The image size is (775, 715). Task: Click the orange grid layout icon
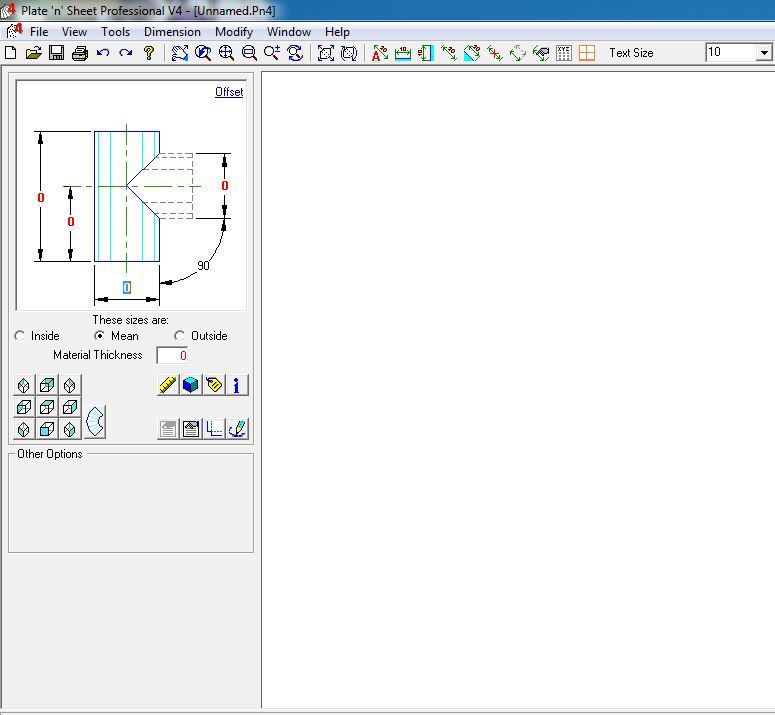587,53
